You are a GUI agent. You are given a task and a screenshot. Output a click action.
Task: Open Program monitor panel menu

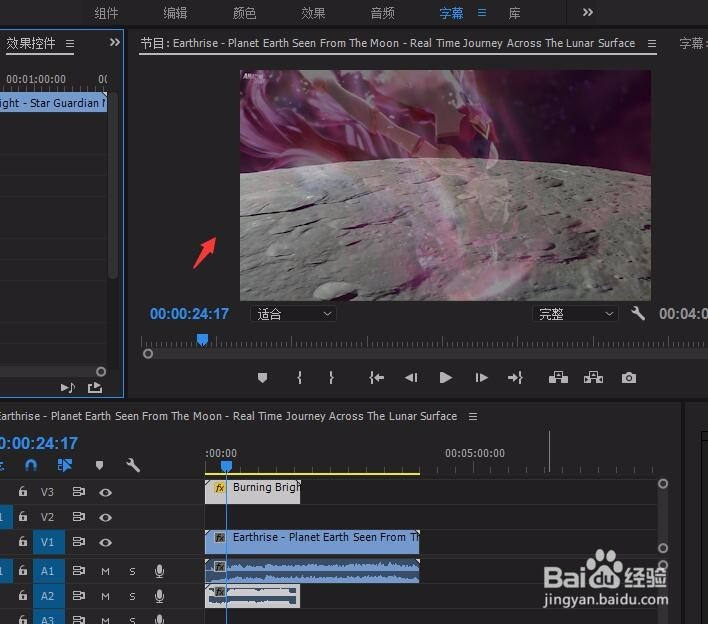pyautogui.click(x=652, y=43)
